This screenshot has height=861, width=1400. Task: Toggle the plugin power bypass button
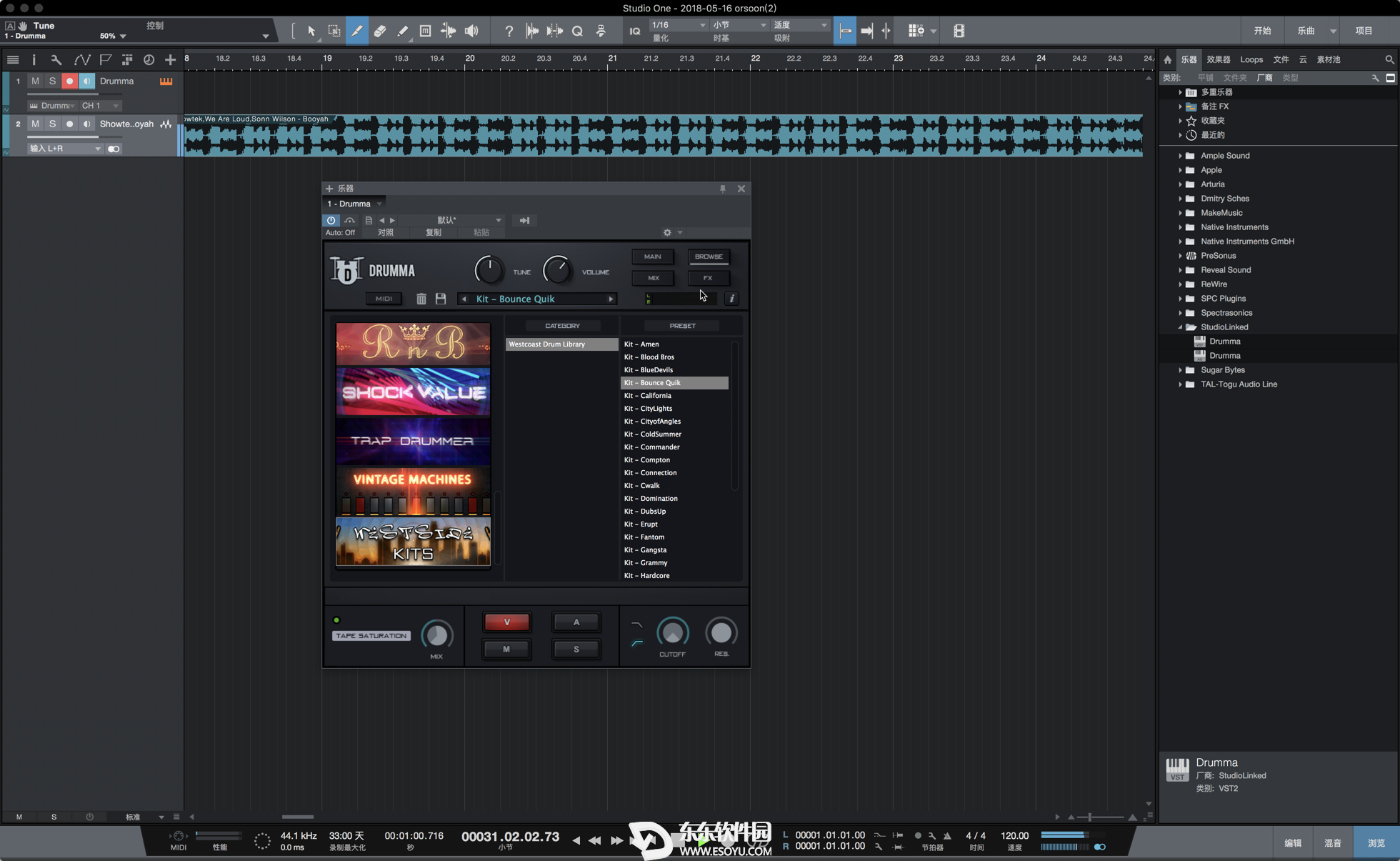(331, 220)
